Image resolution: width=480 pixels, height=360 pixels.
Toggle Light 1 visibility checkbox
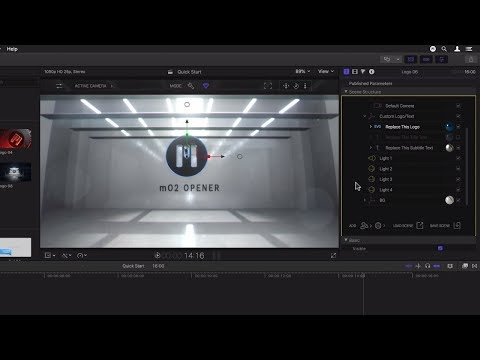pyautogui.click(x=458, y=158)
